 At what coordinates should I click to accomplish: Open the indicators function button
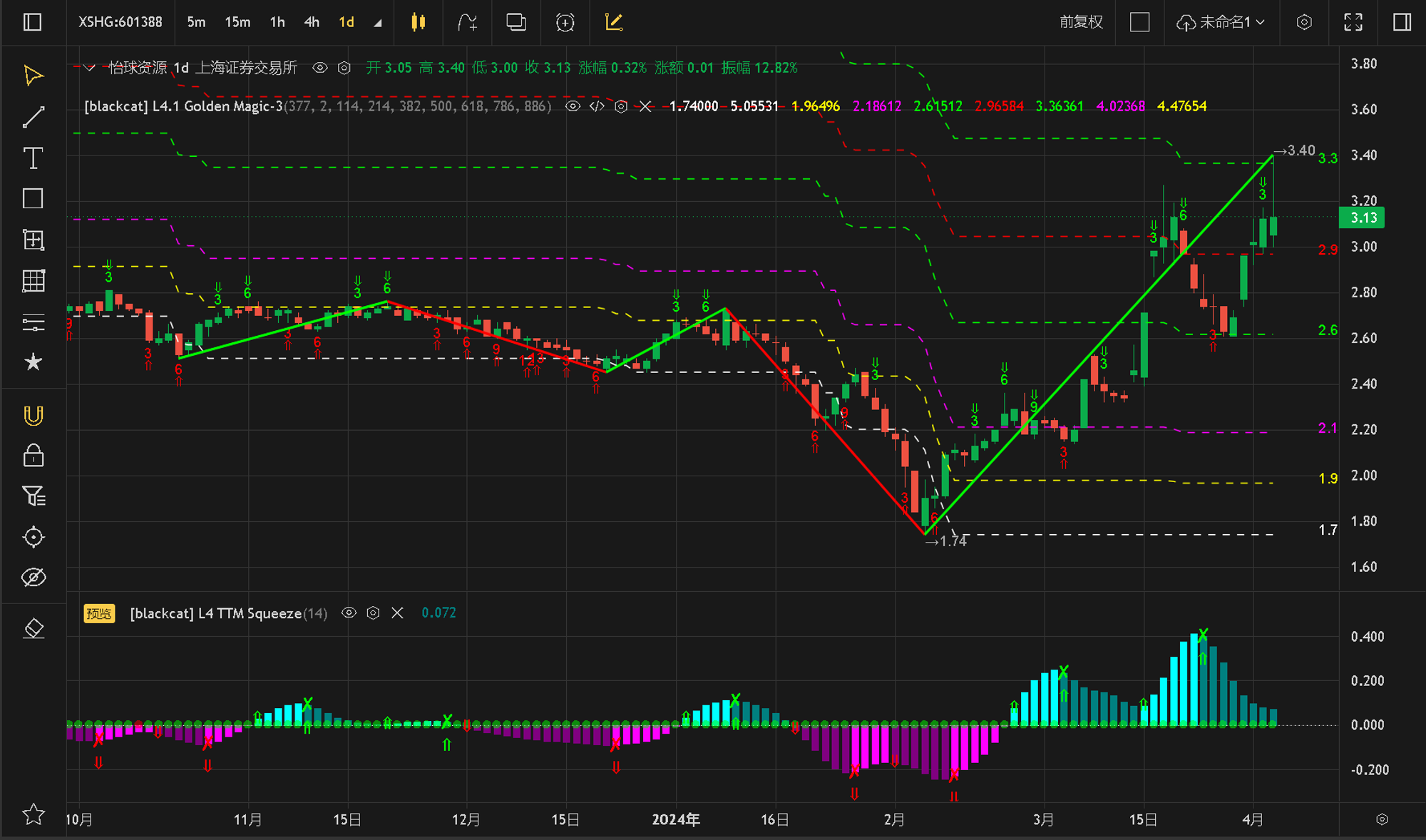click(x=467, y=22)
